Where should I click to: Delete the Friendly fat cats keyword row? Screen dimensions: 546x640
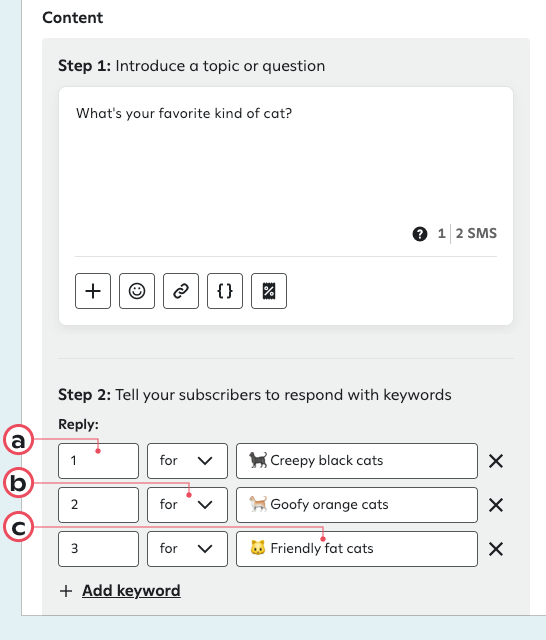pyautogui.click(x=496, y=549)
